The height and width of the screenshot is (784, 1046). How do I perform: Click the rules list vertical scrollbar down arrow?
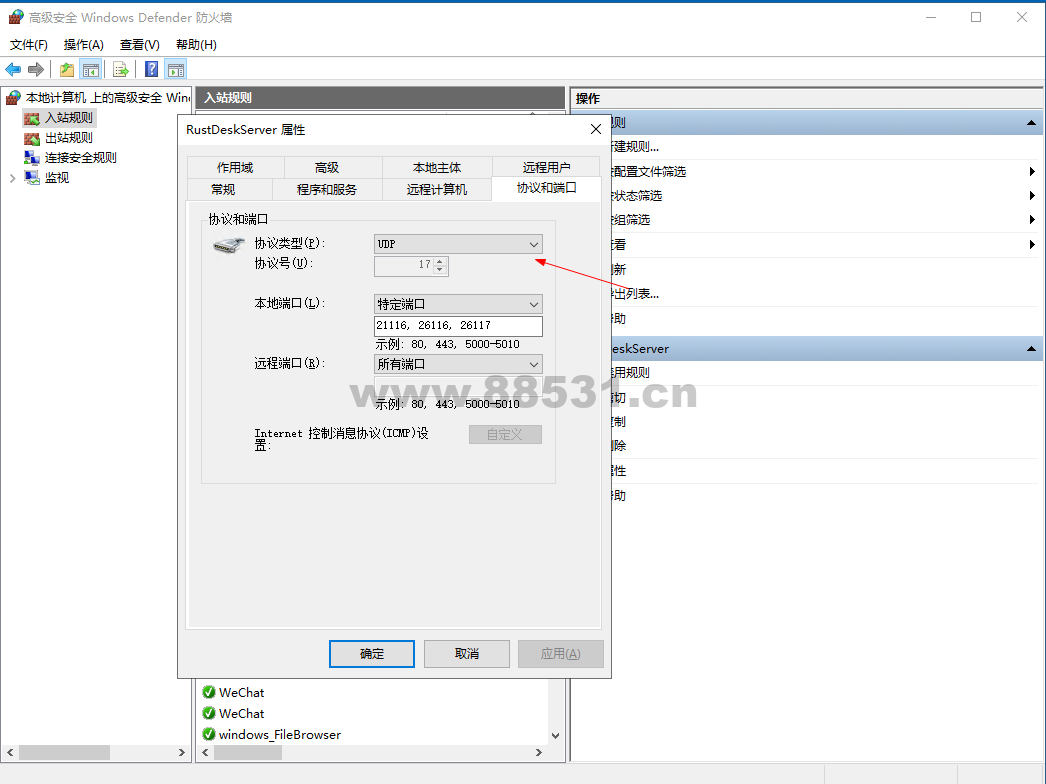click(556, 736)
